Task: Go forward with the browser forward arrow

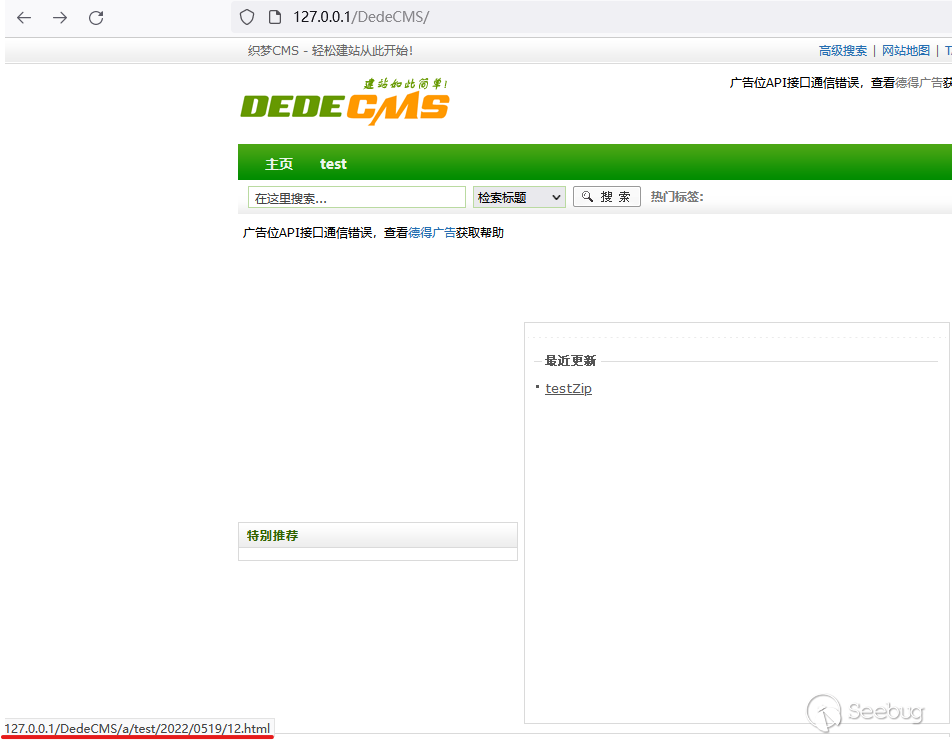Action: (x=60, y=18)
